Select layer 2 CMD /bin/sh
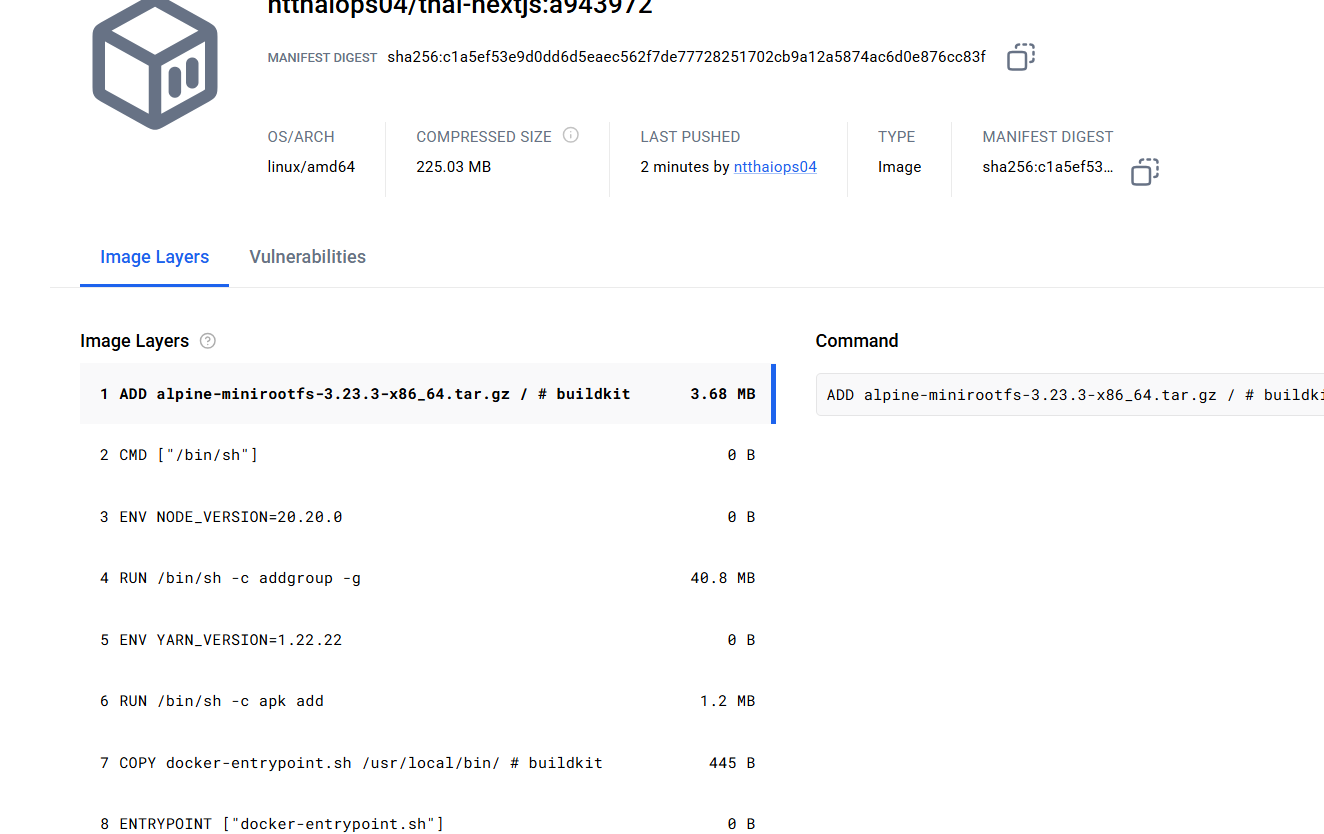The image size is (1324, 834). click(x=427, y=455)
